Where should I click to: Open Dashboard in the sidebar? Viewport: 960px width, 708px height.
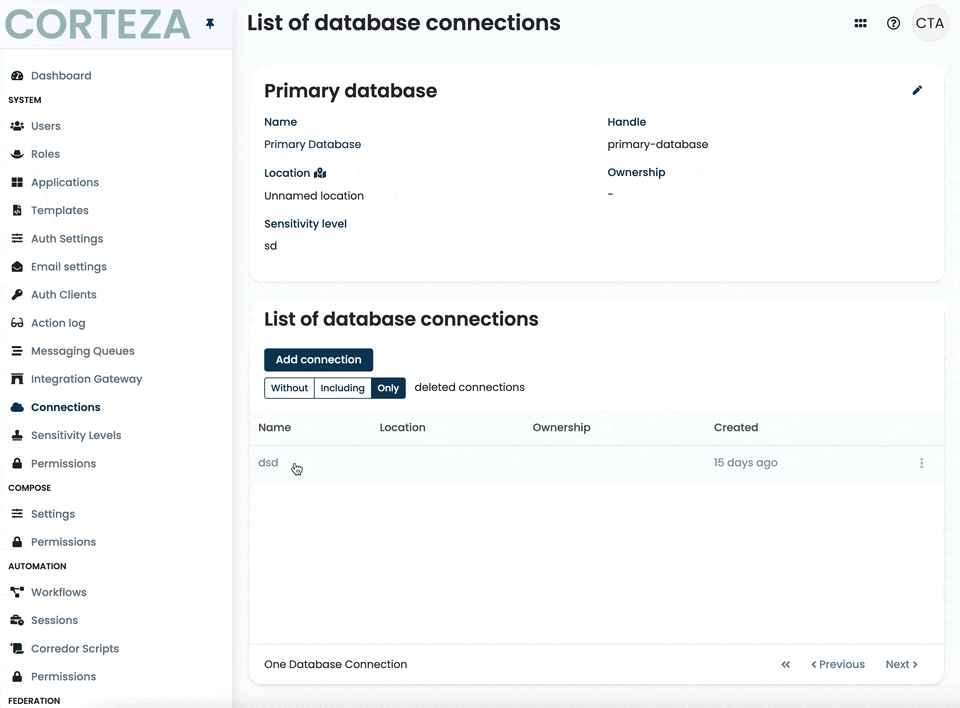(60, 76)
